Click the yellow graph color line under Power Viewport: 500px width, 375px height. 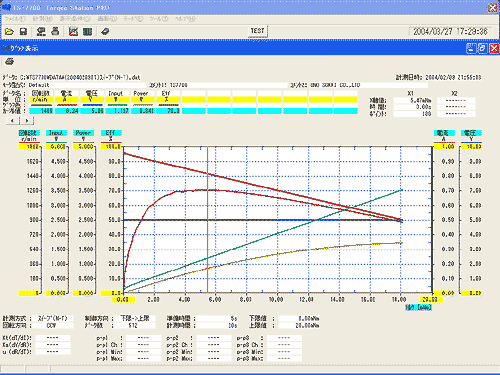[x=143, y=105]
